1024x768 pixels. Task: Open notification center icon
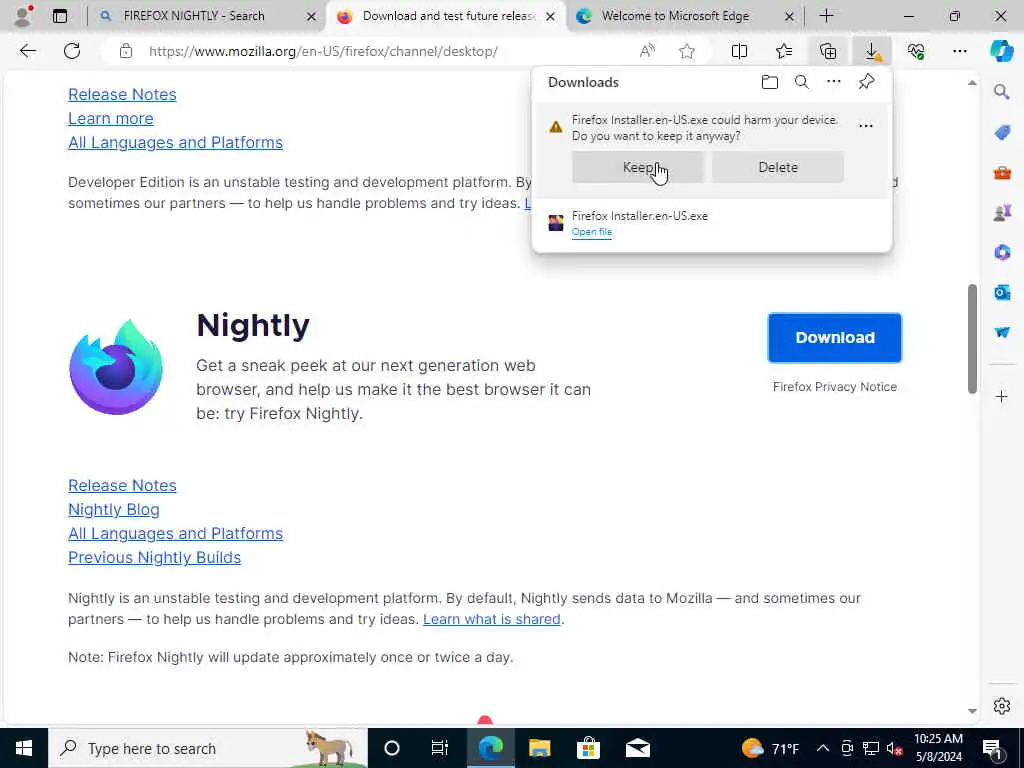[x=993, y=748]
